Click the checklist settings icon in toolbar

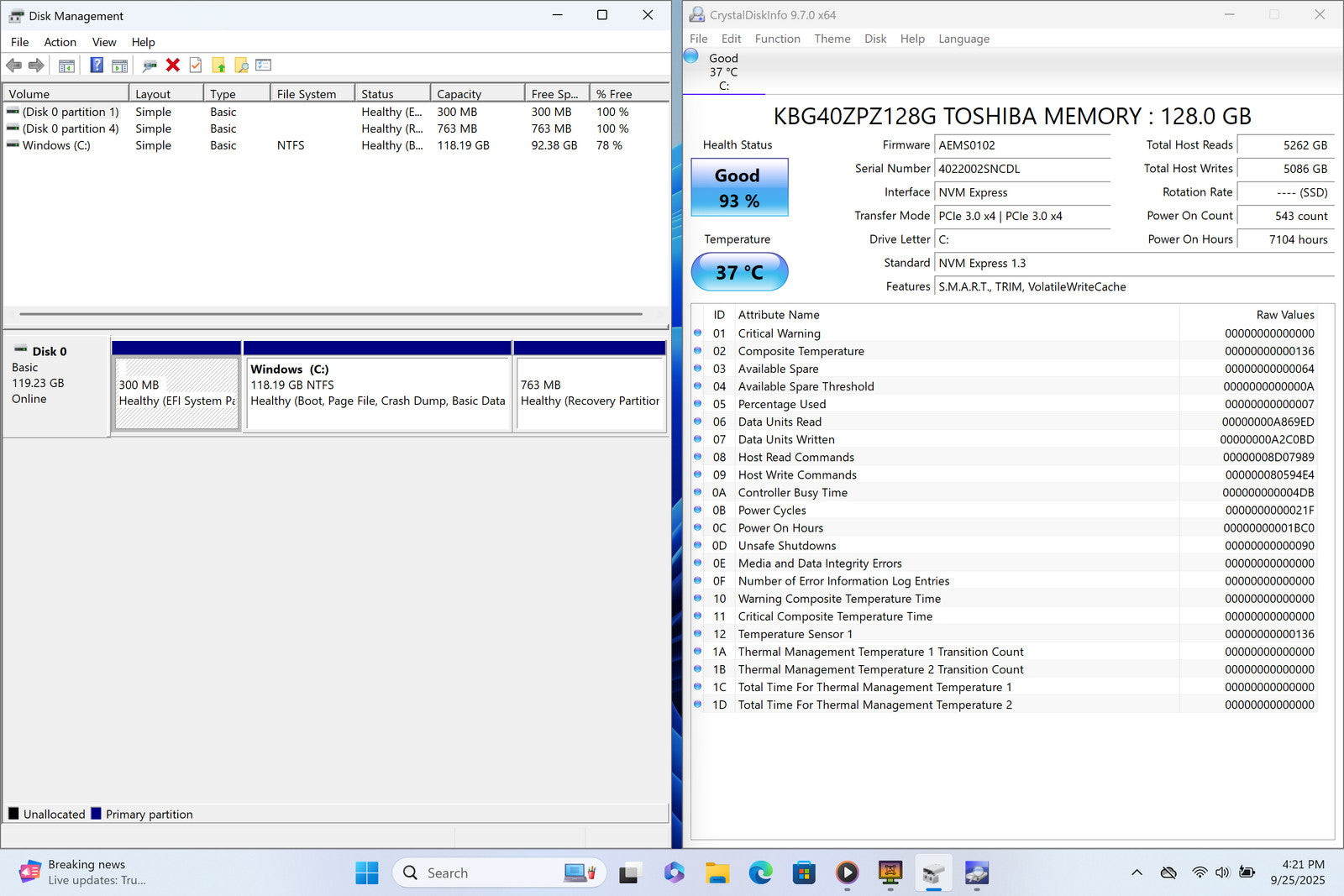264,65
